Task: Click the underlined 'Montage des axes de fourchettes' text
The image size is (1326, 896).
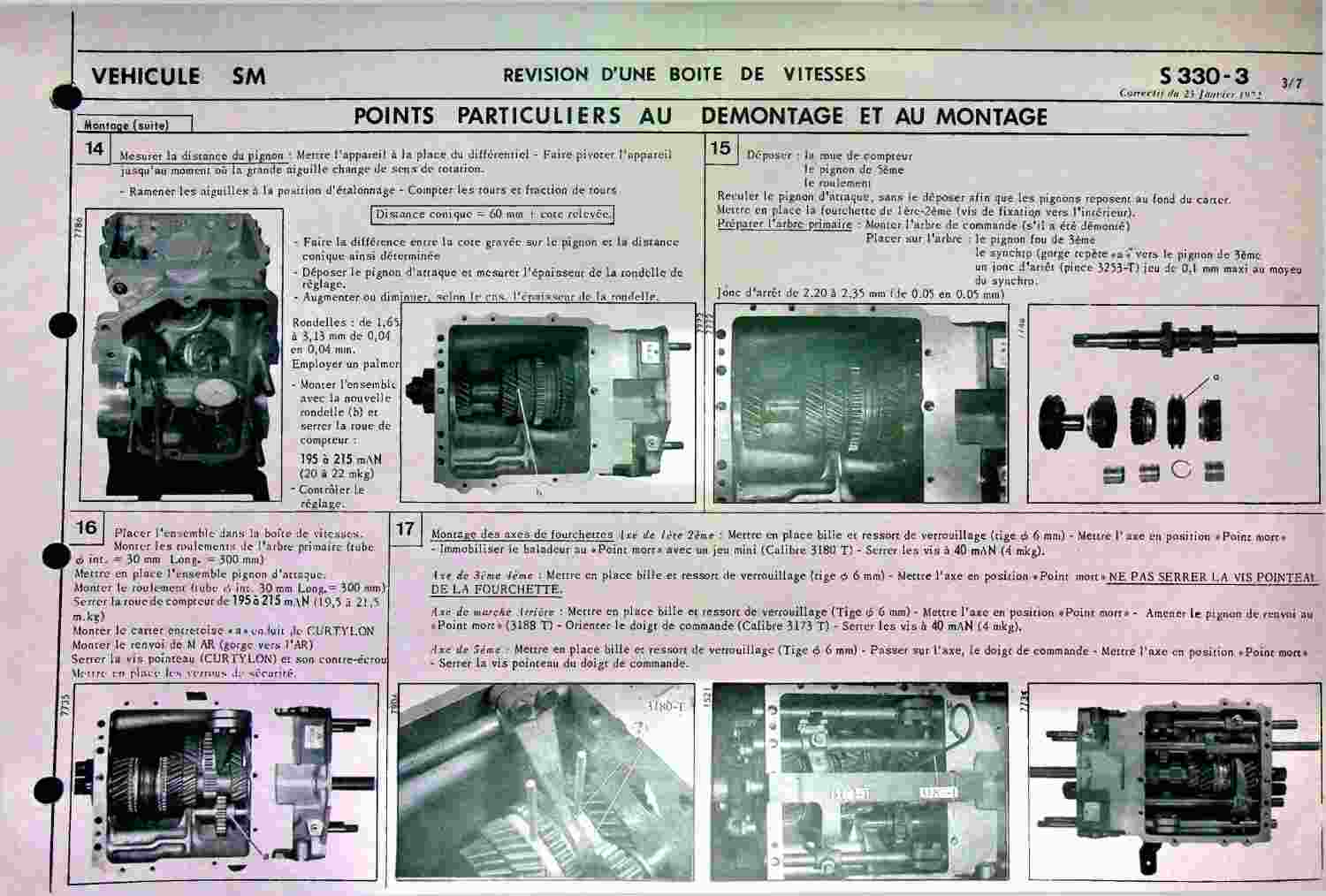Action: point(522,535)
